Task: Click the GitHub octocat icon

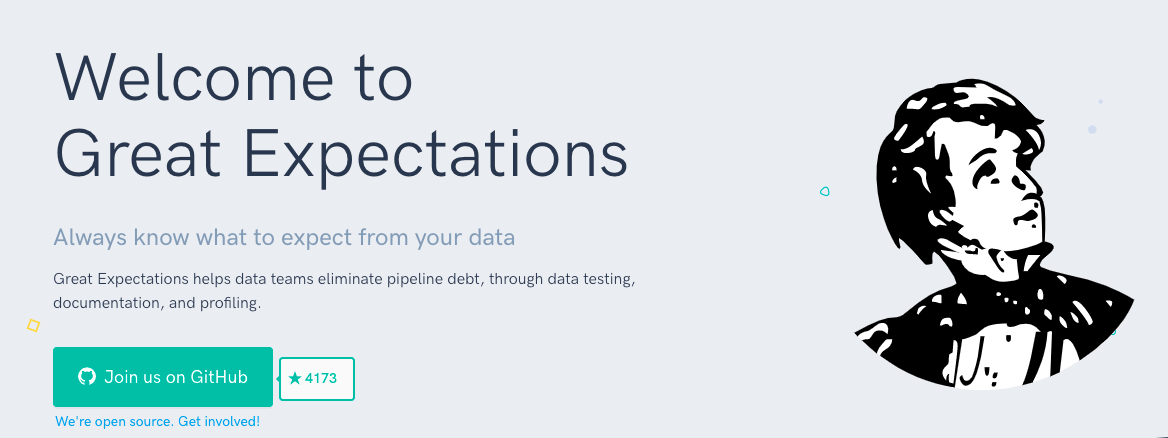Action: pyautogui.click(x=87, y=377)
